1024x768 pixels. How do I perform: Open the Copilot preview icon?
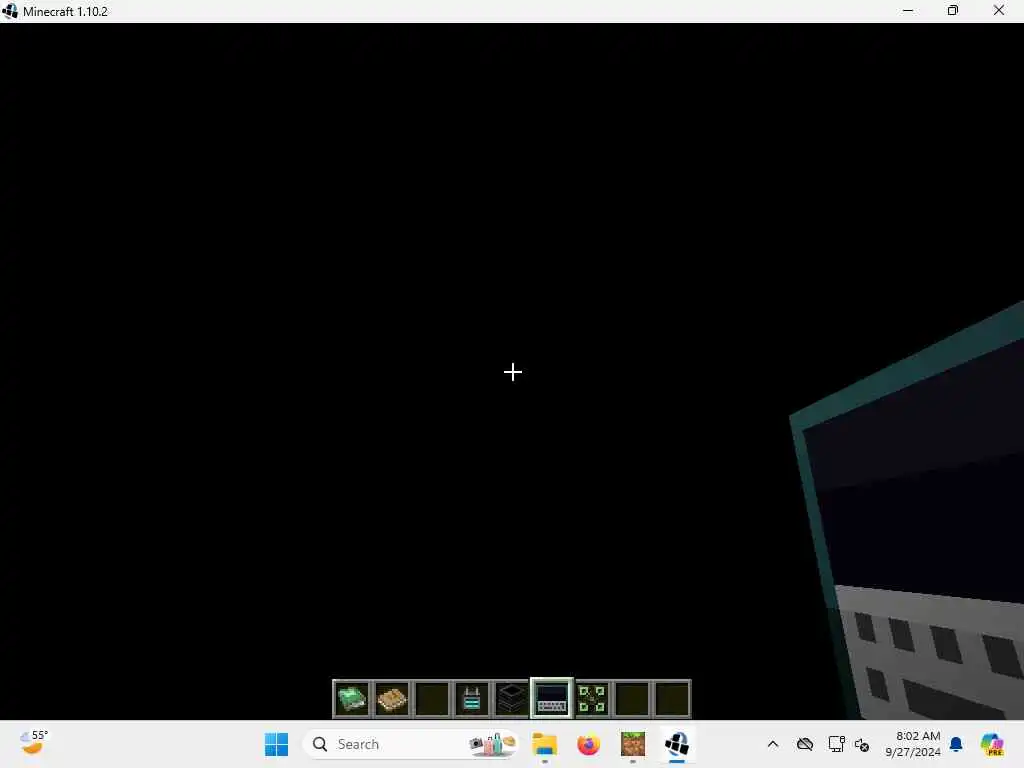pos(992,744)
